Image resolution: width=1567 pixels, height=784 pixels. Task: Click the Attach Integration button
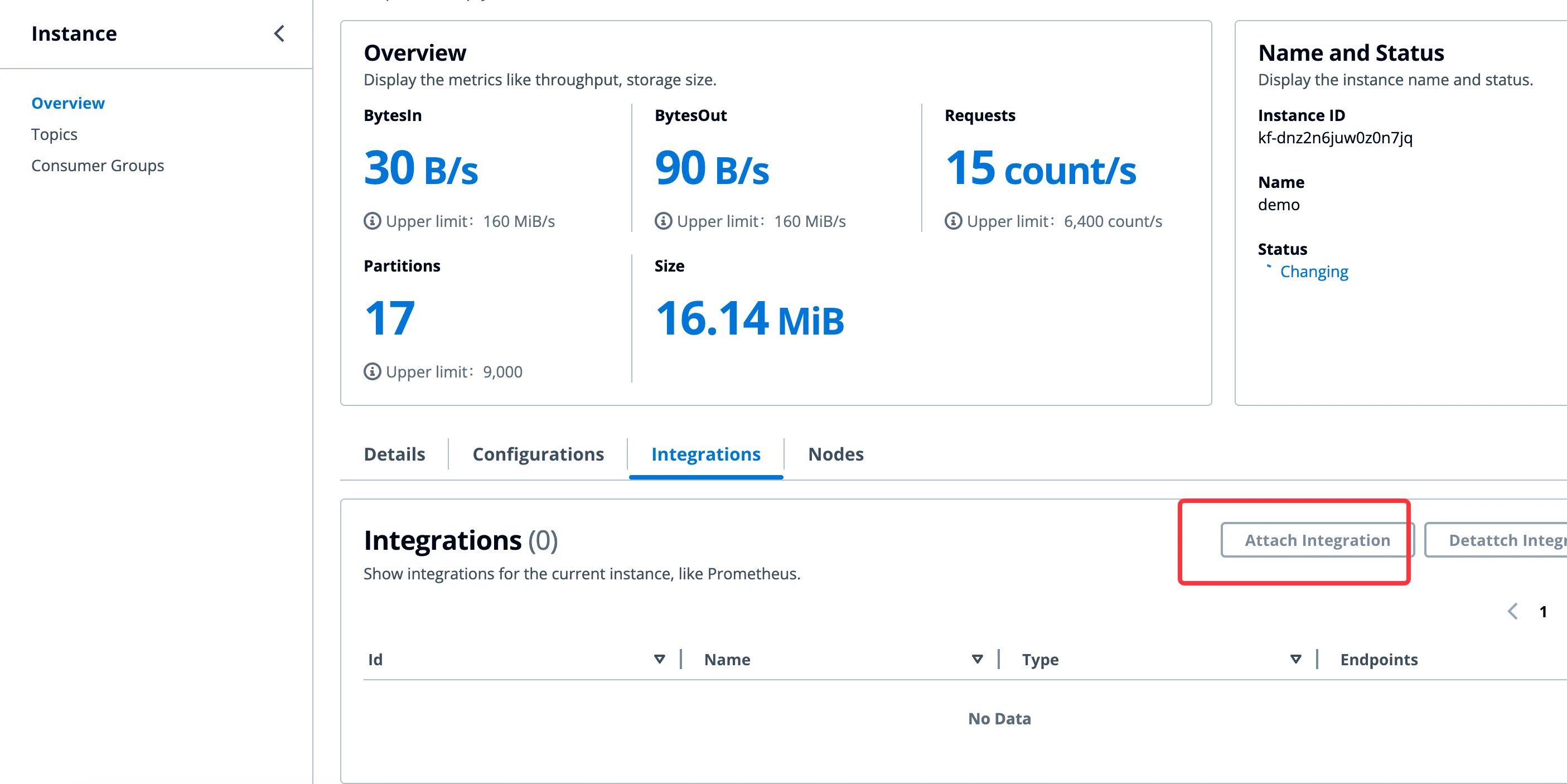1317,540
